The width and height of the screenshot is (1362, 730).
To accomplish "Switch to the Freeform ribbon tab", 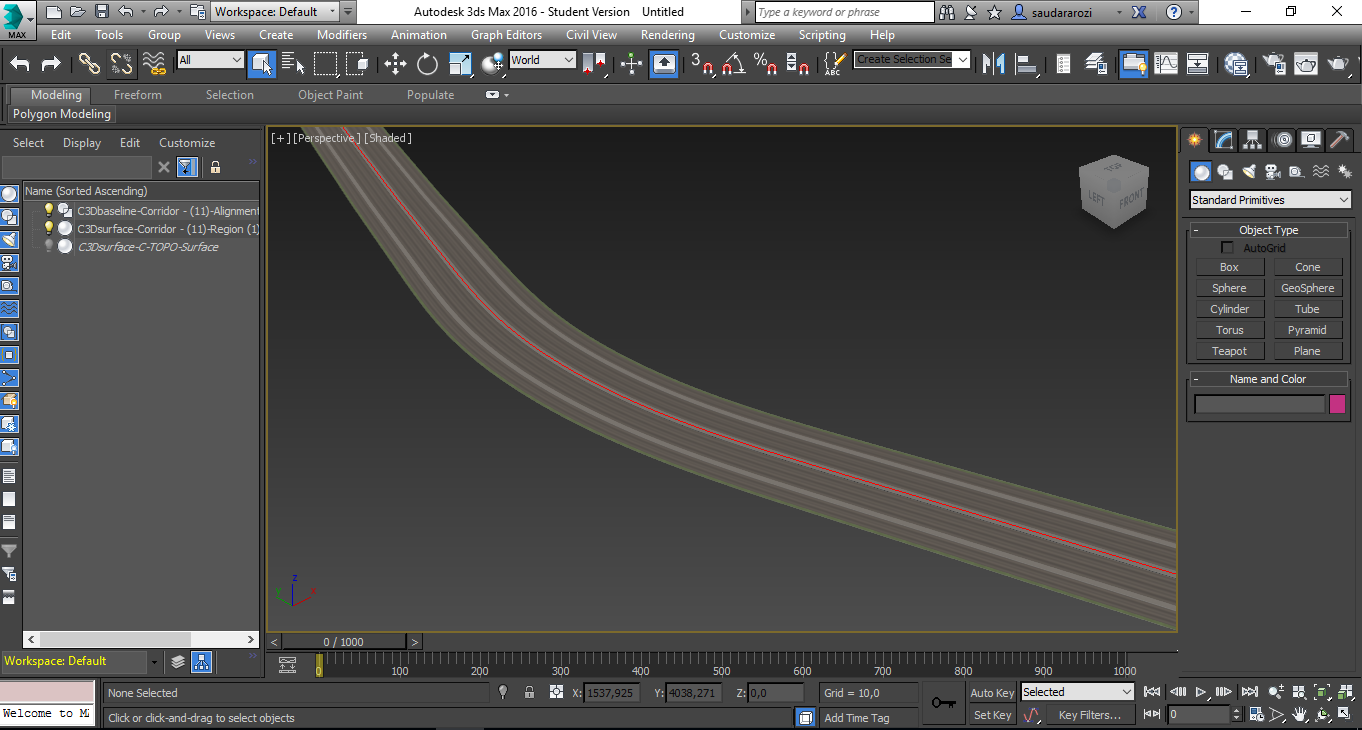I will point(137,94).
